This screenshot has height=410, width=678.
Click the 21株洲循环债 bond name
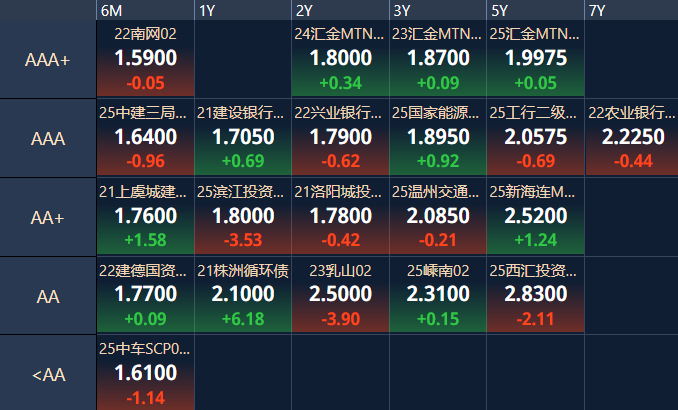tap(243, 270)
